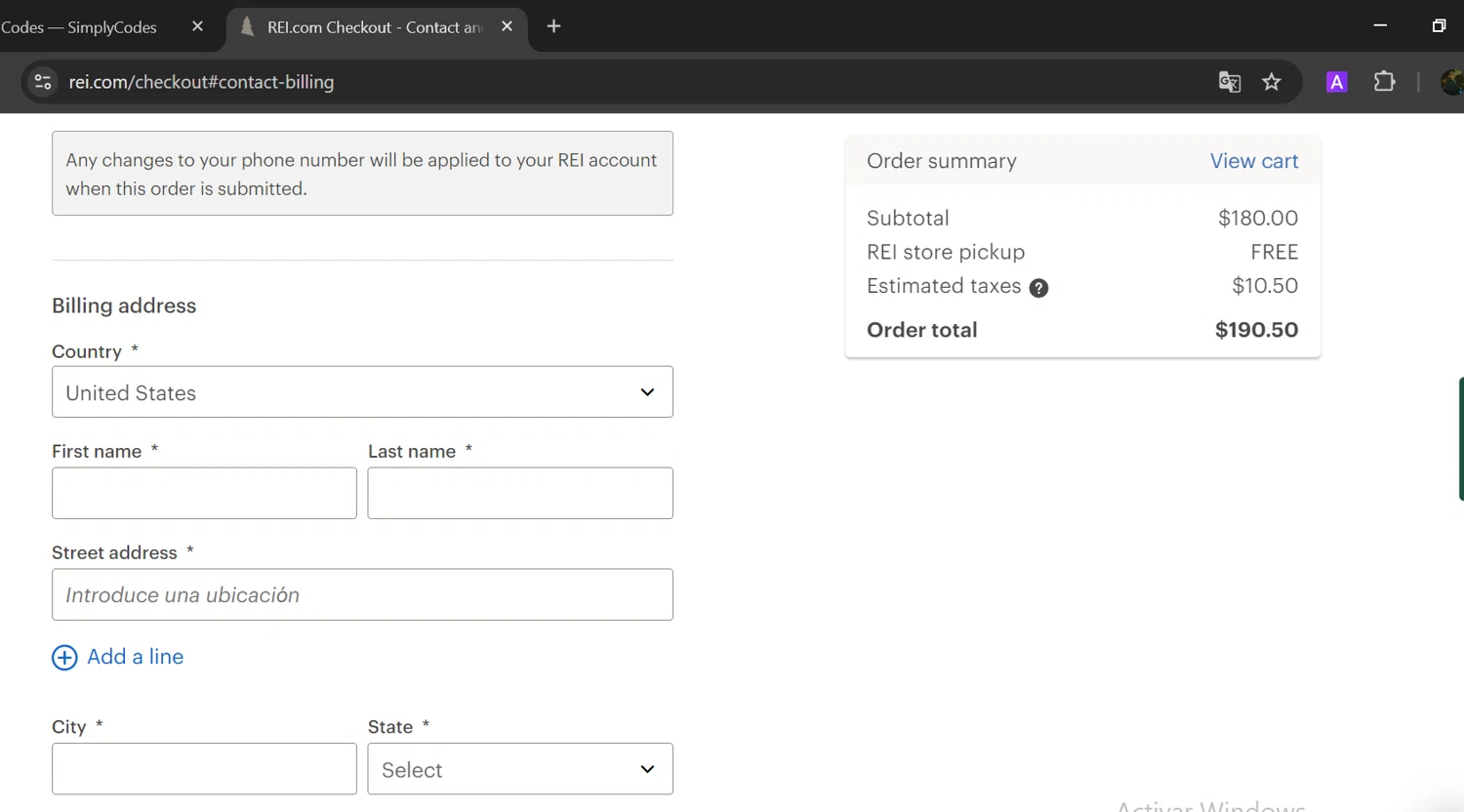Image resolution: width=1464 pixels, height=812 pixels.
Task: Click the purple A extension icon
Action: pos(1336,82)
